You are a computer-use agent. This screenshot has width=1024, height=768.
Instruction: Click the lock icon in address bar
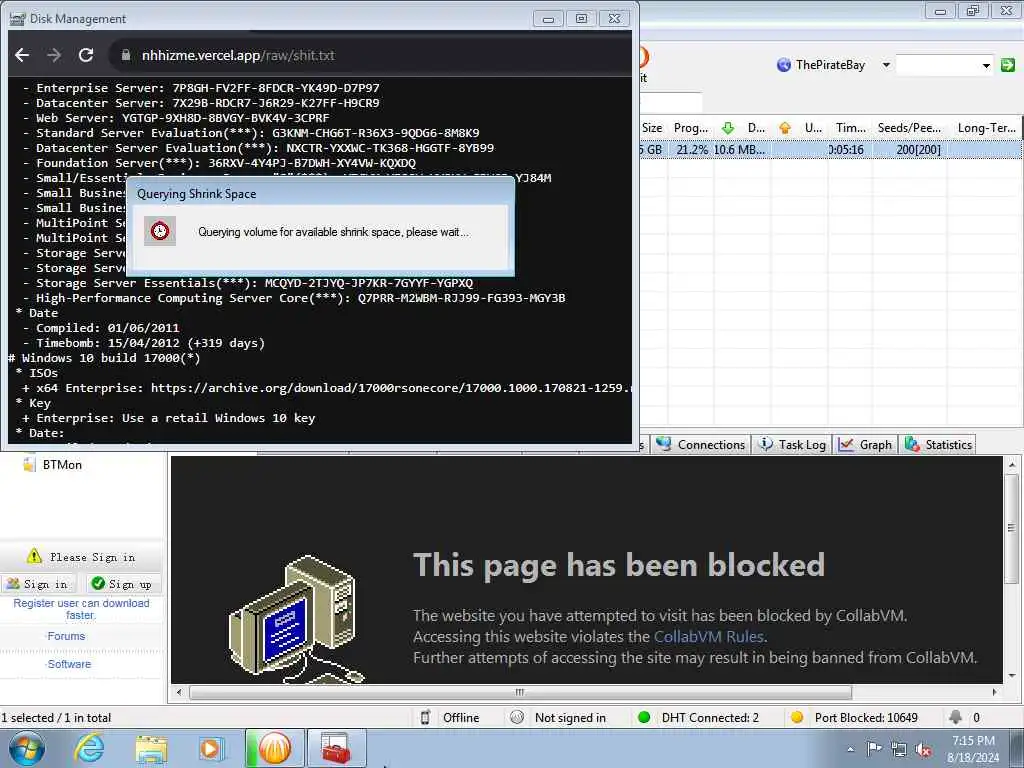point(125,56)
